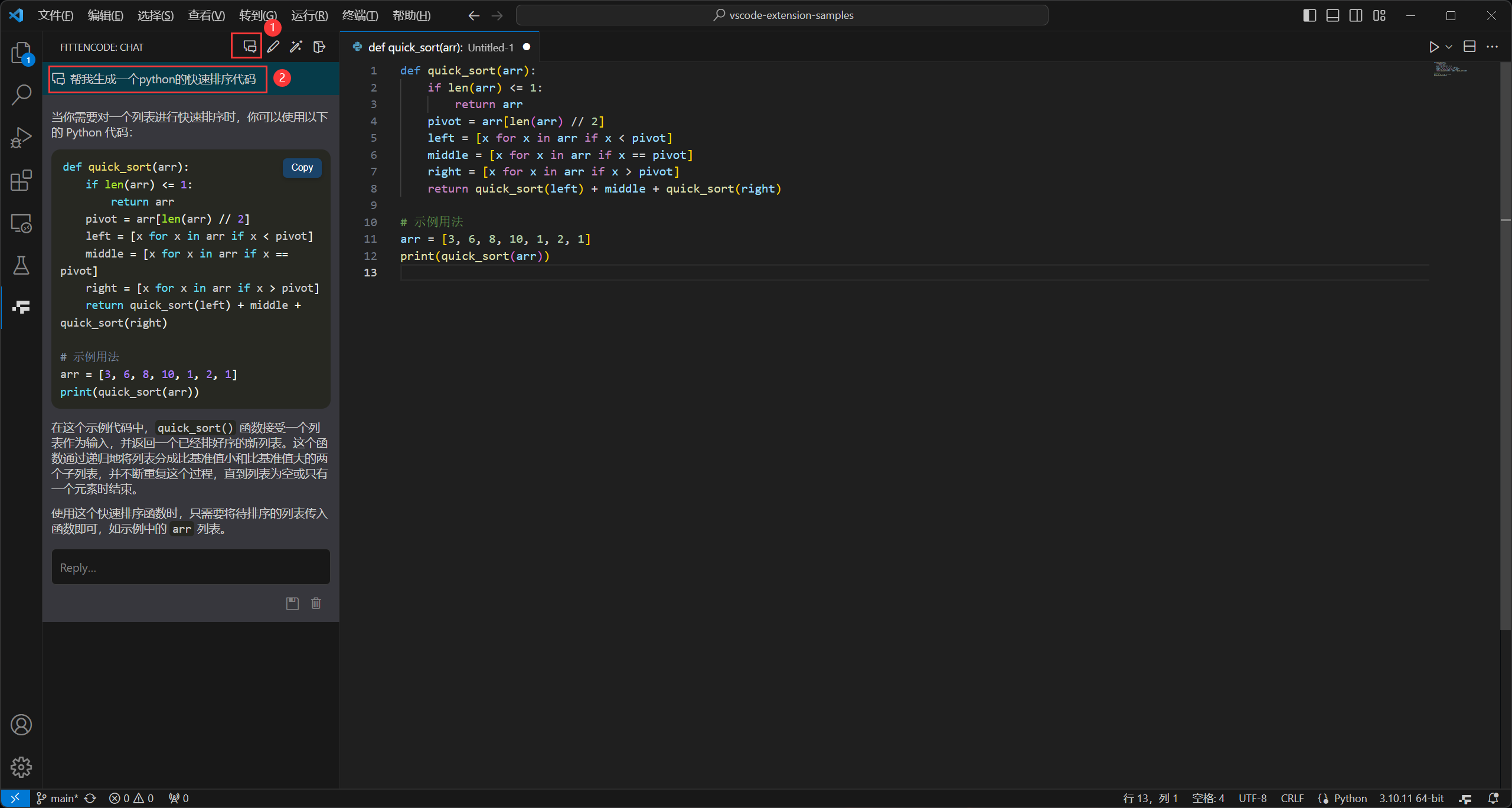Toggle the bottom panel visibility
The image size is (1512, 808).
click(x=1333, y=15)
